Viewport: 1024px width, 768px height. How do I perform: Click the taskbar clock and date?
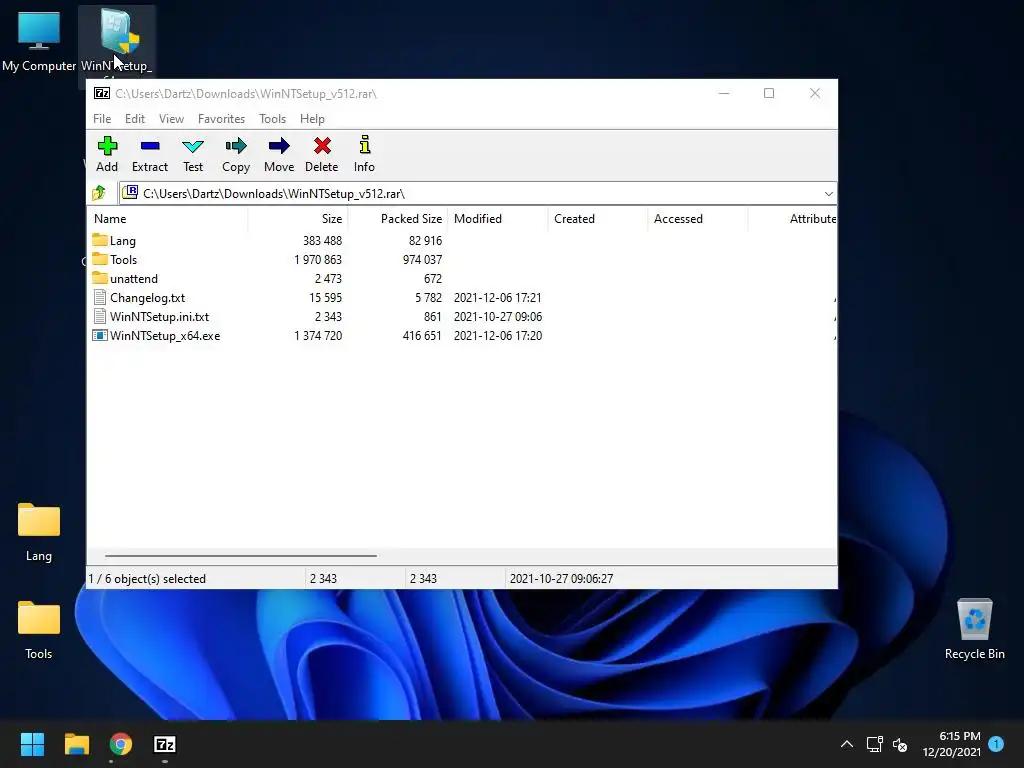[x=952, y=744]
